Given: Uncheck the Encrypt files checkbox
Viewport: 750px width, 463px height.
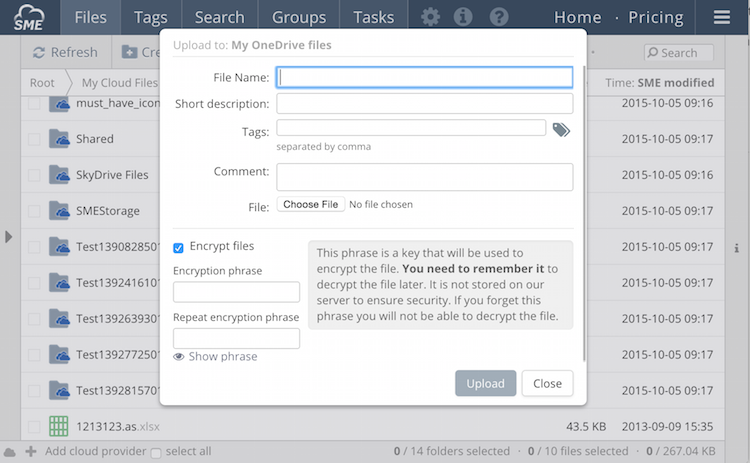Looking at the screenshot, I should tap(179, 247).
